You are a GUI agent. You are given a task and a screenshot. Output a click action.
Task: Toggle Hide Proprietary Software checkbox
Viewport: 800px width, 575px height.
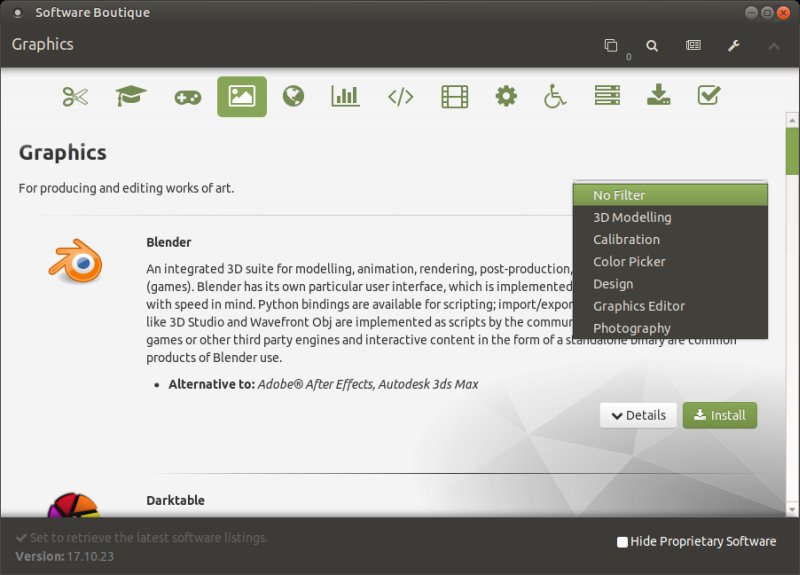click(622, 542)
